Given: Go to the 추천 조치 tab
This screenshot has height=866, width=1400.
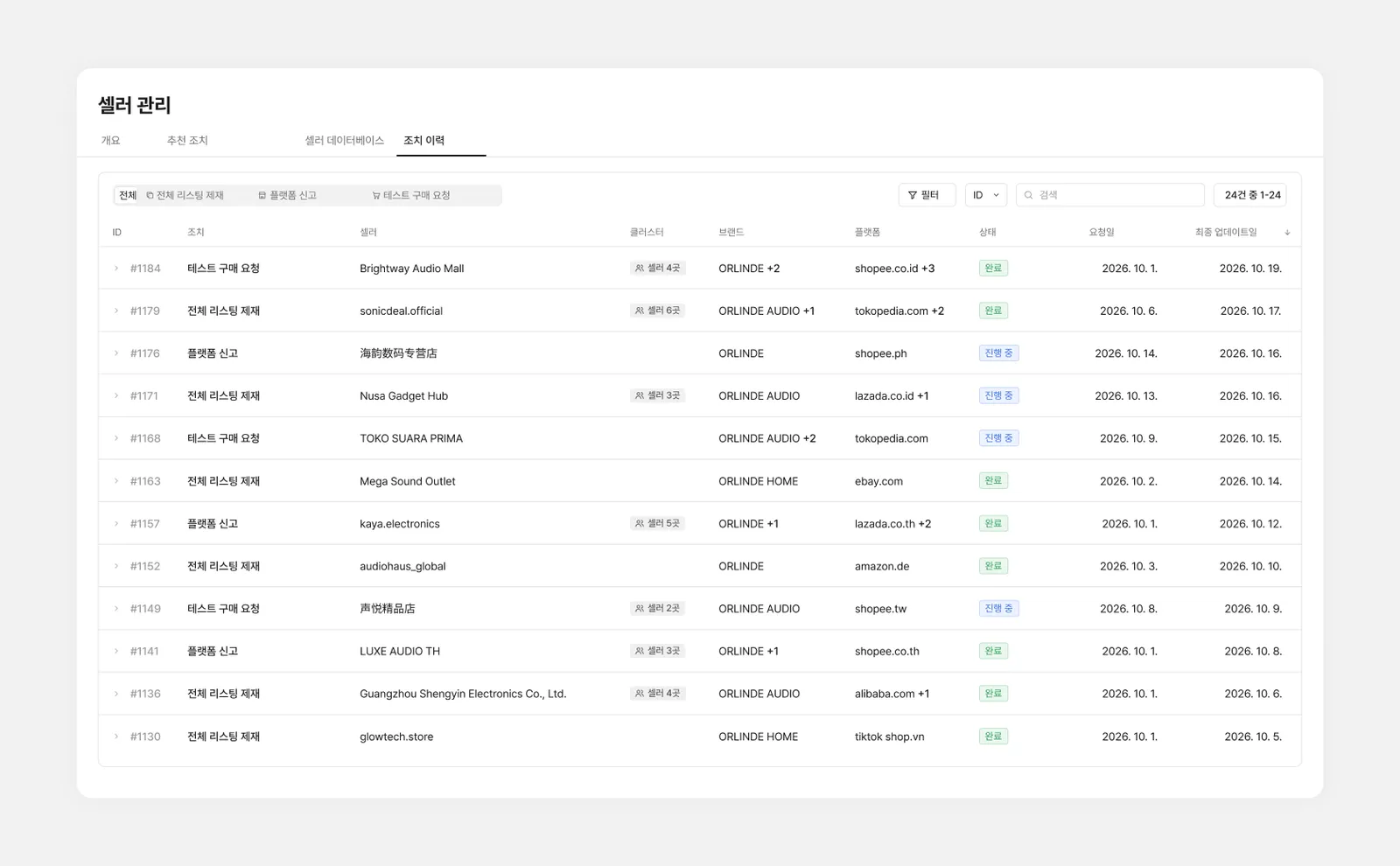Looking at the screenshot, I should (187, 140).
